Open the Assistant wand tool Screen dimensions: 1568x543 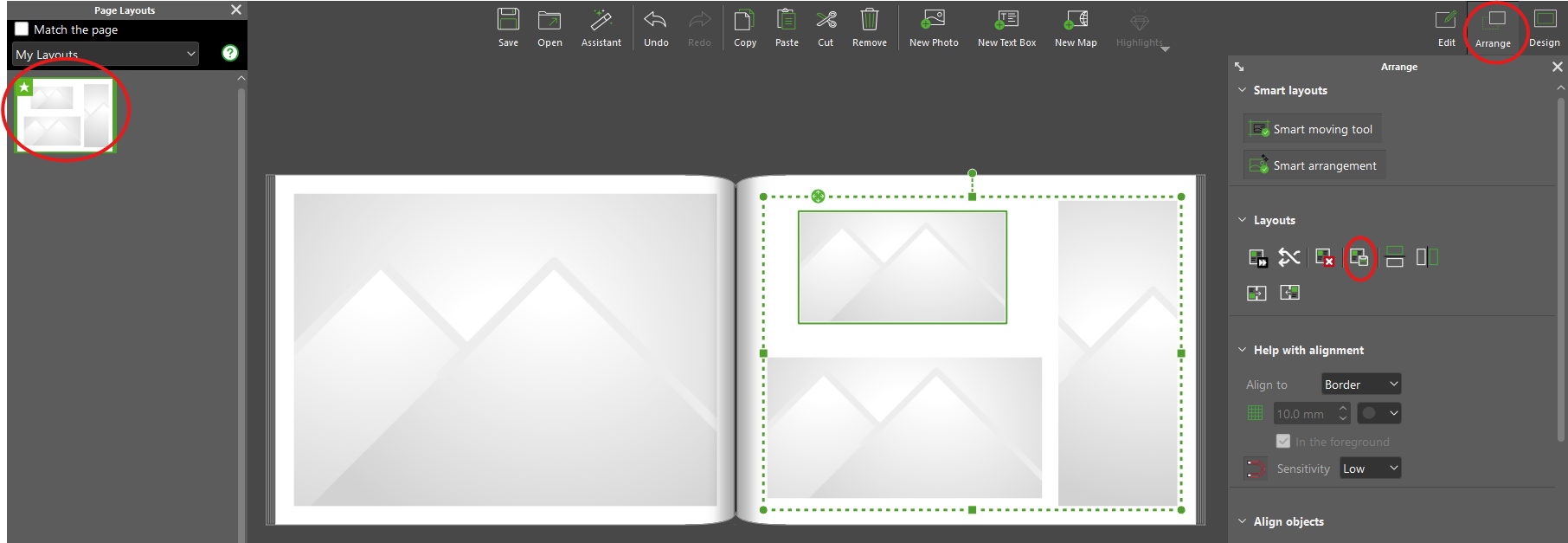pos(601,20)
